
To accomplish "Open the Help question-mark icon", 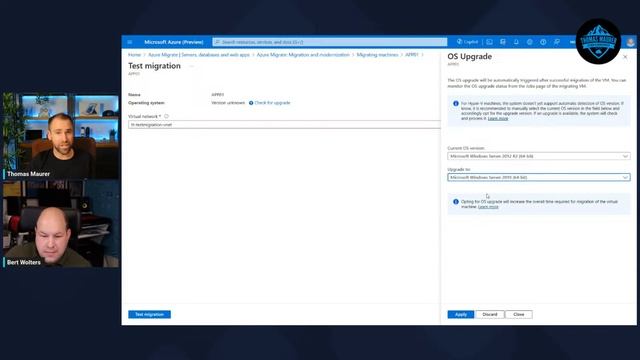I will (543, 42).
